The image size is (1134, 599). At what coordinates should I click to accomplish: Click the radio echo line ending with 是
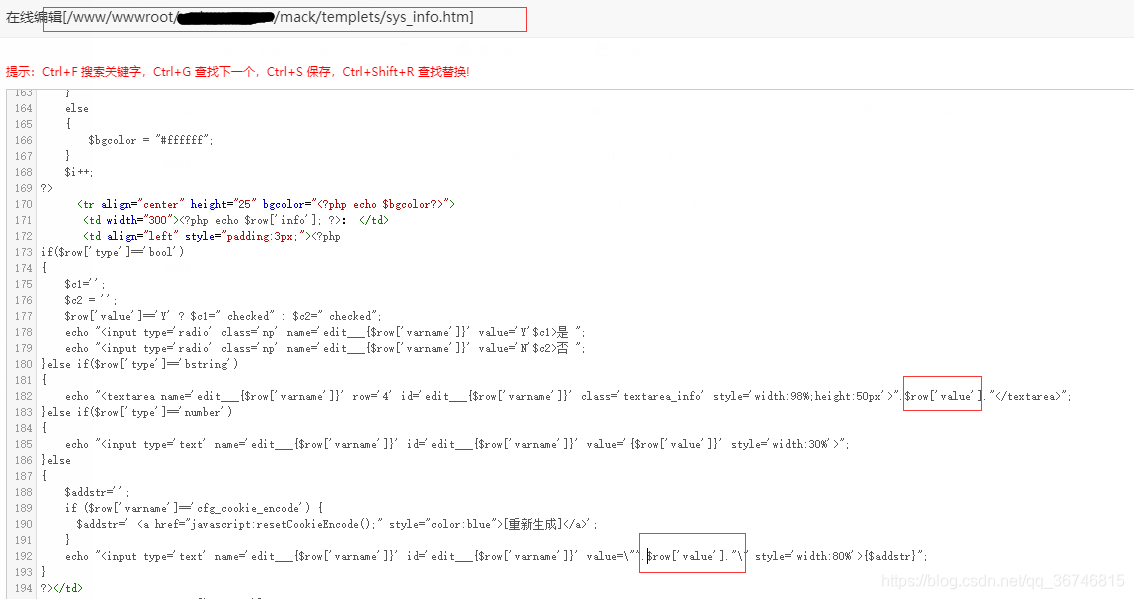pyautogui.click(x=325, y=332)
